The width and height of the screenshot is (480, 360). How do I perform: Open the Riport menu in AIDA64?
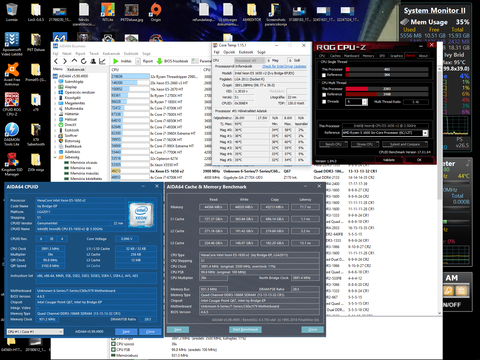pyautogui.click(x=80, y=53)
